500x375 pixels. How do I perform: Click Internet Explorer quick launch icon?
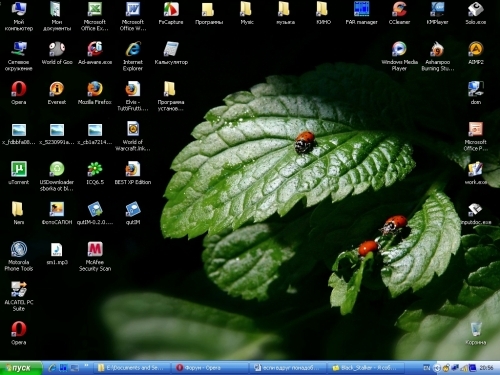pos(52,368)
